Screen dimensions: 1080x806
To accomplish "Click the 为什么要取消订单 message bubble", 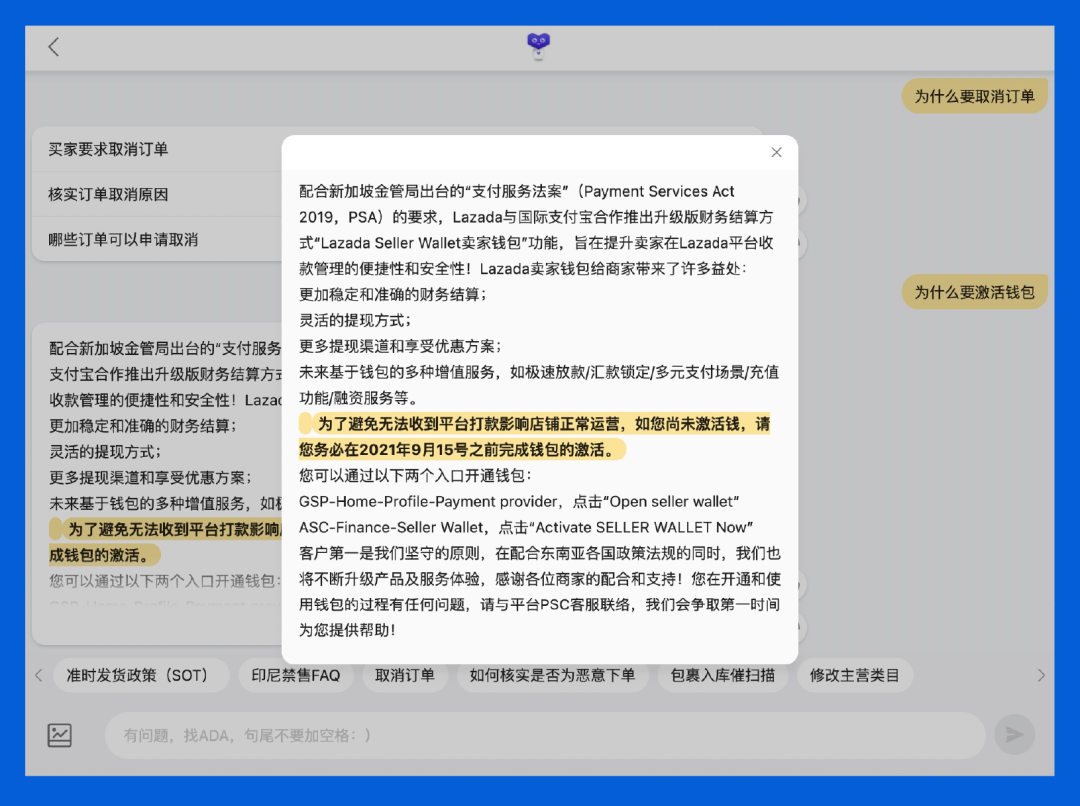I will [974, 96].
